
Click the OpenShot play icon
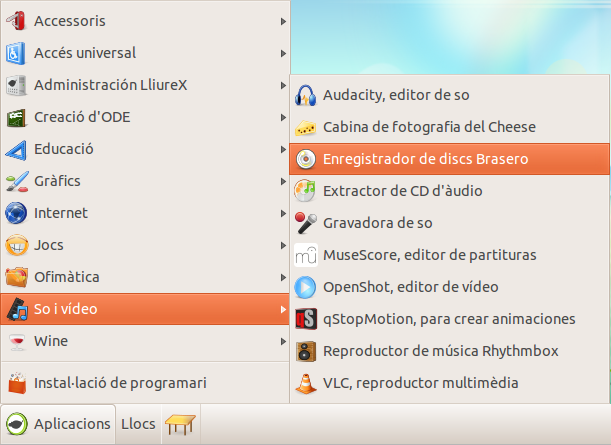(x=306, y=287)
